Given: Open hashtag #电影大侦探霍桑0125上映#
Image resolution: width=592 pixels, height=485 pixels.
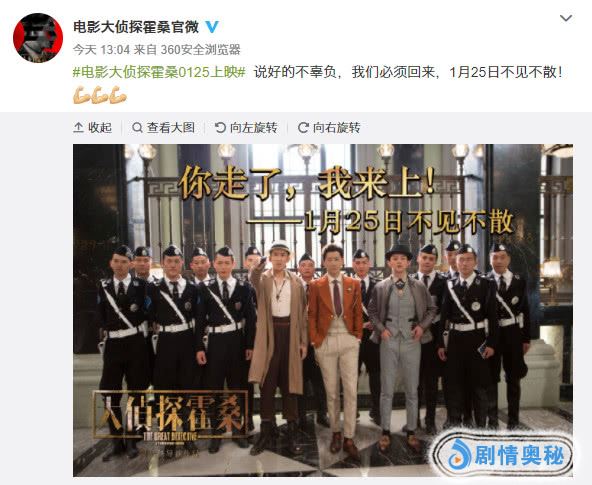Looking at the screenshot, I should pos(159,72).
